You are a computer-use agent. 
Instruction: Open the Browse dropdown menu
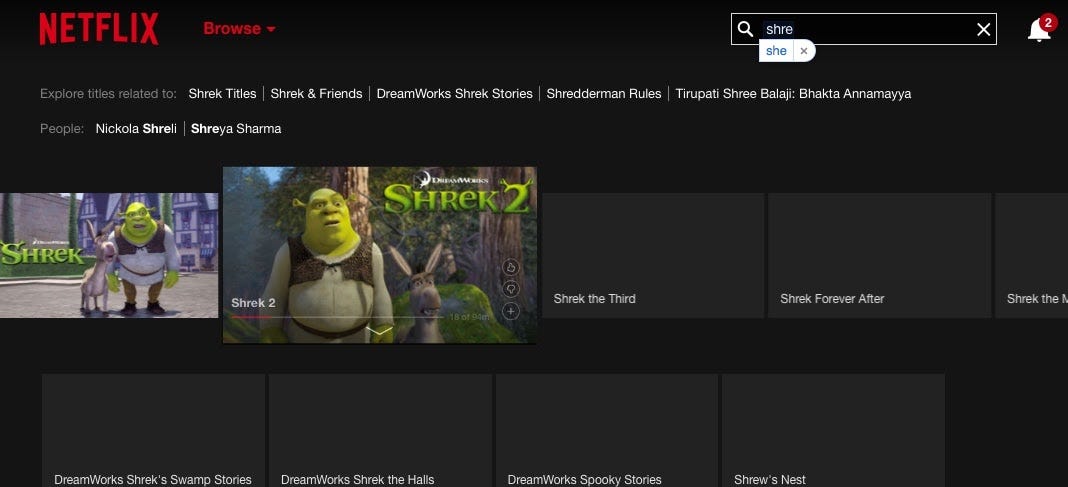pyautogui.click(x=239, y=29)
